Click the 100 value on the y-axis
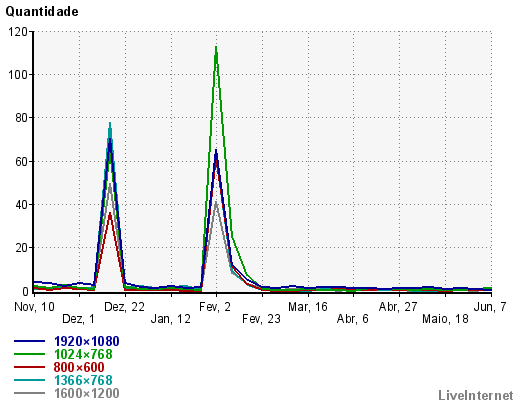The image size is (520, 405). (17, 74)
